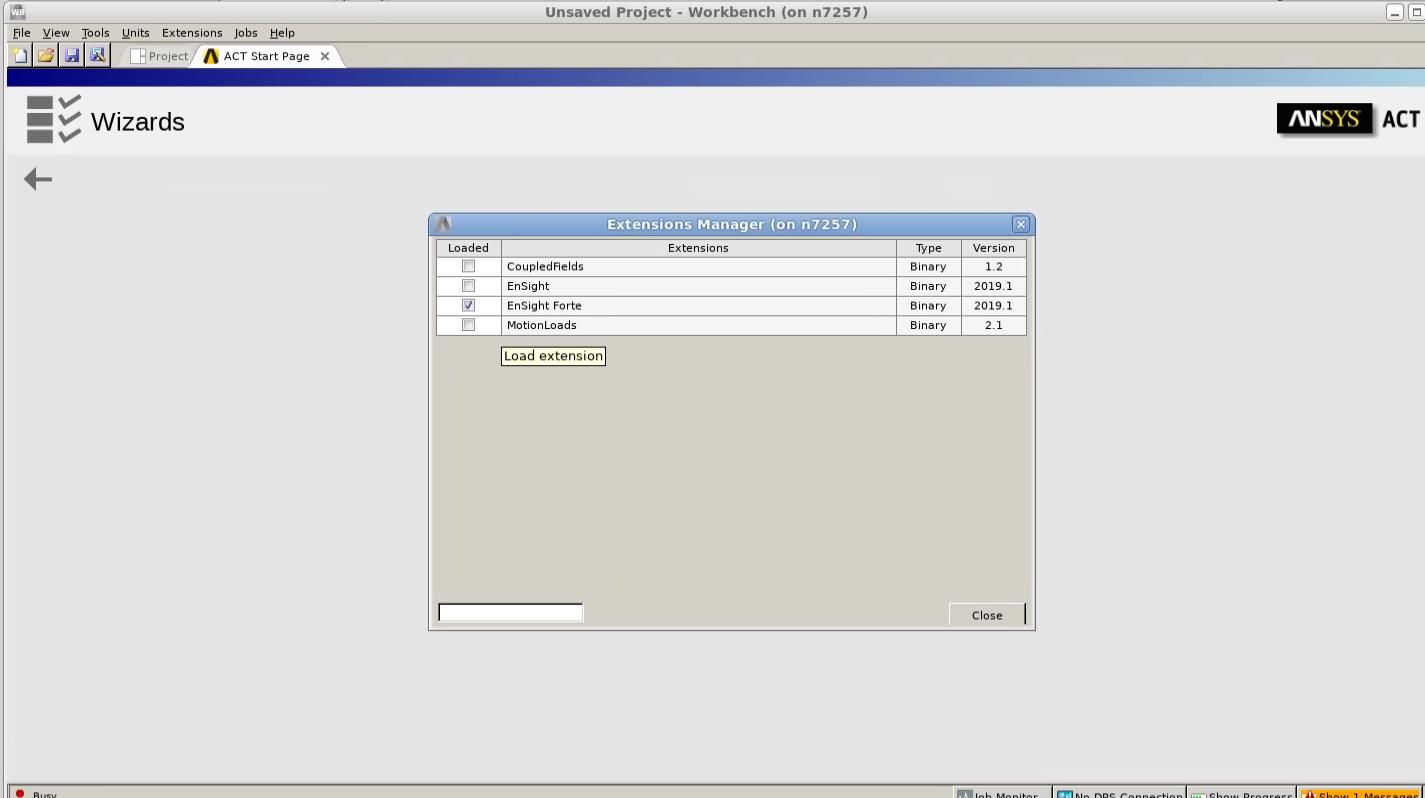The height and width of the screenshot is (798, 1425).
Task: Click the Save project floppy icon
Action: tap(72, 55)
